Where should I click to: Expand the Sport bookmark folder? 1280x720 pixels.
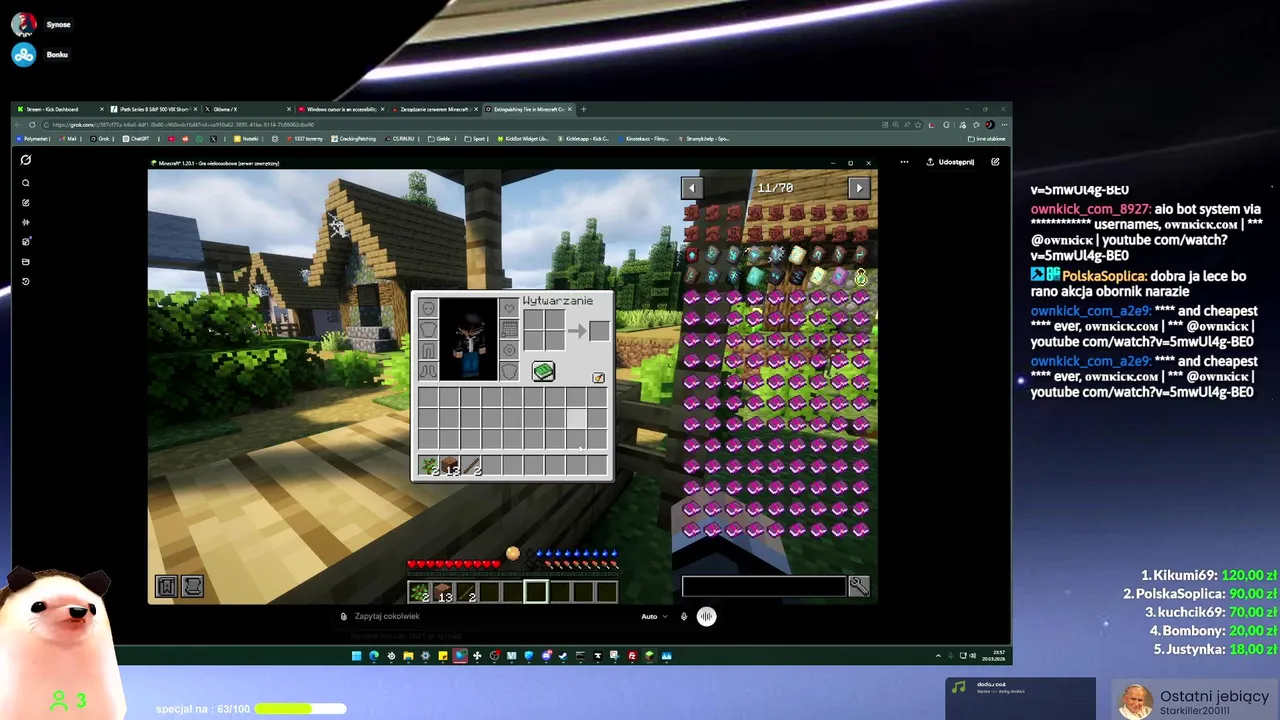click(x=474, y=139)
